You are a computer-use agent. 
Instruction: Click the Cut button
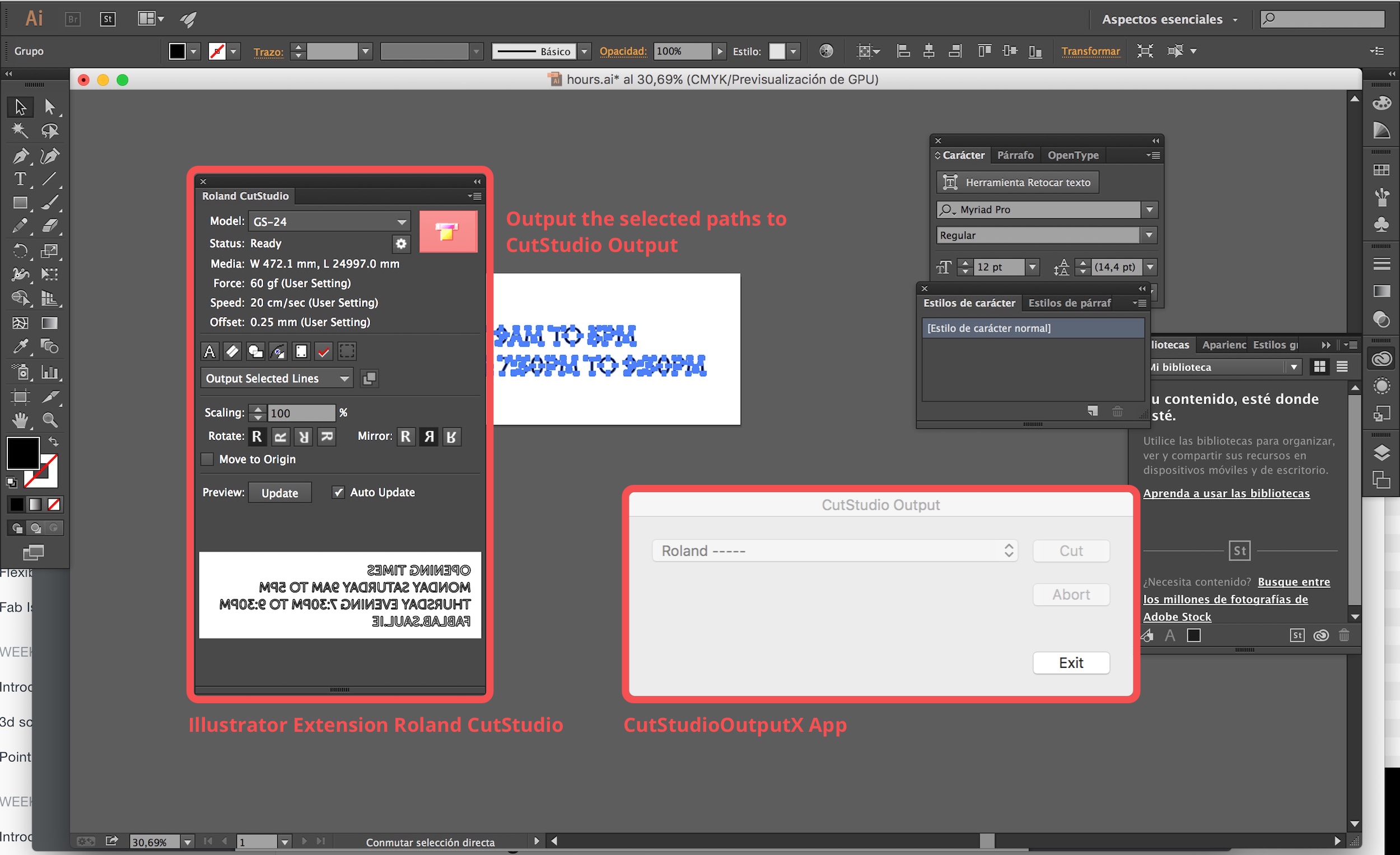tap(1071, 550)
